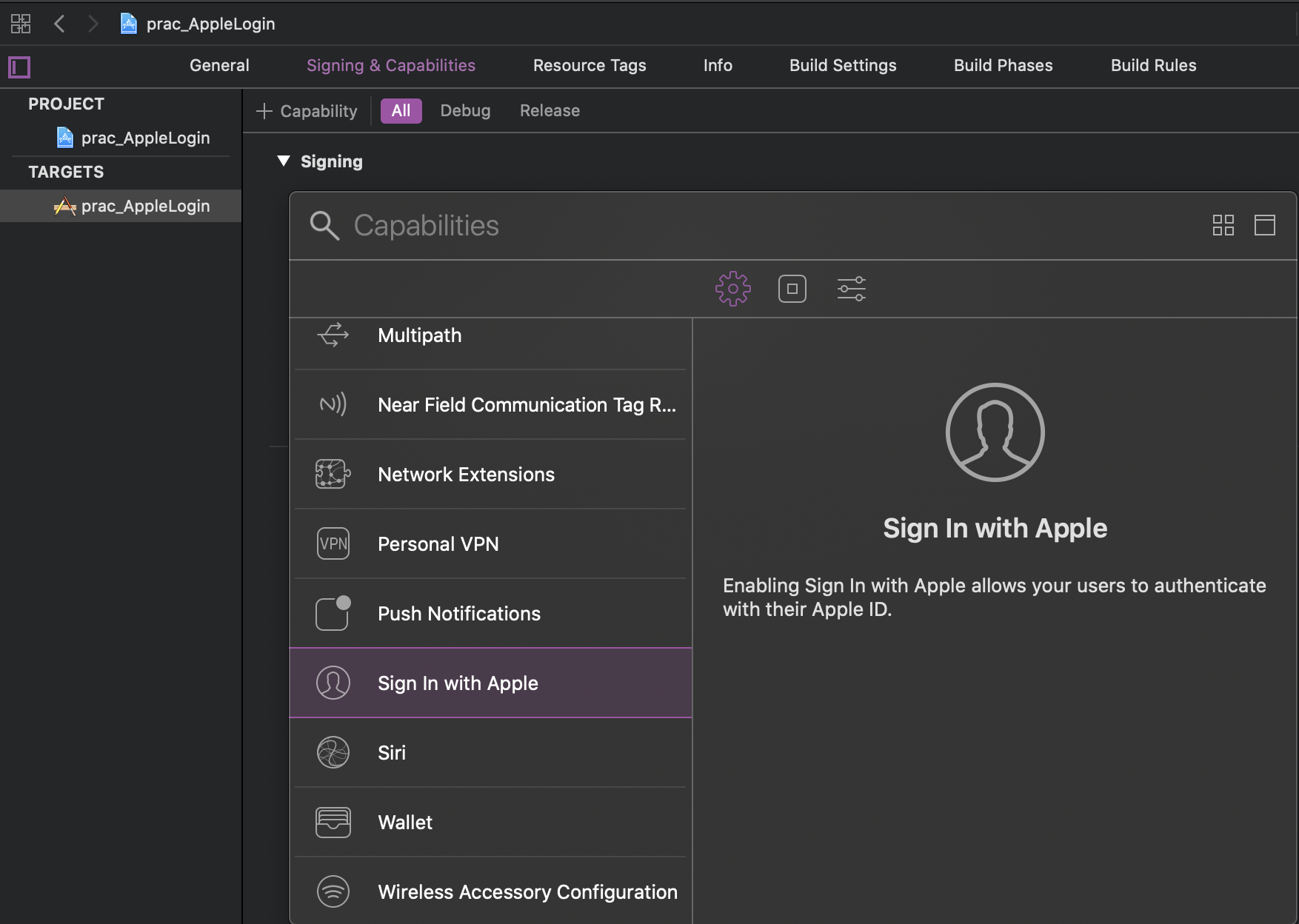Viewport: 1299px width, 924px height.
Task: Go back with the left chevron
Action: click(60, 24)
